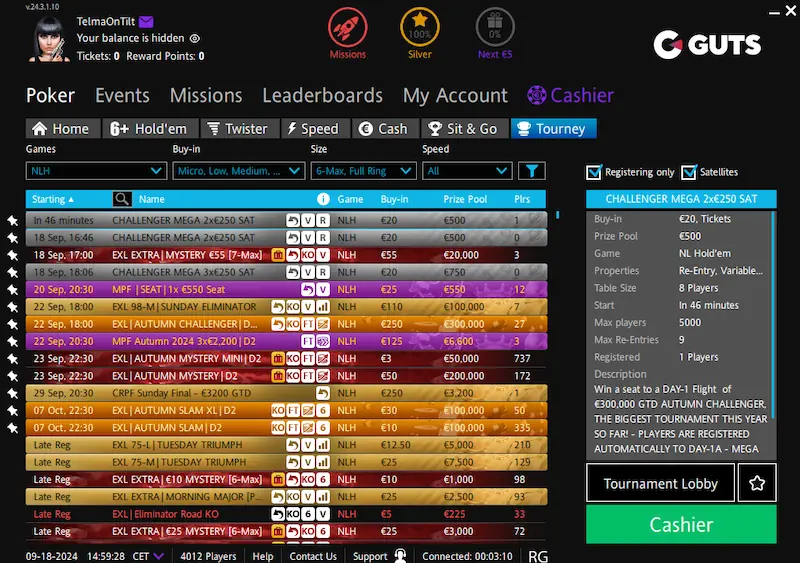The height and width of the screenshot is (563, 800).
Task: Toggle favorite star for SUNDAY ELIMINATOR row
Action: click(13, 307)
